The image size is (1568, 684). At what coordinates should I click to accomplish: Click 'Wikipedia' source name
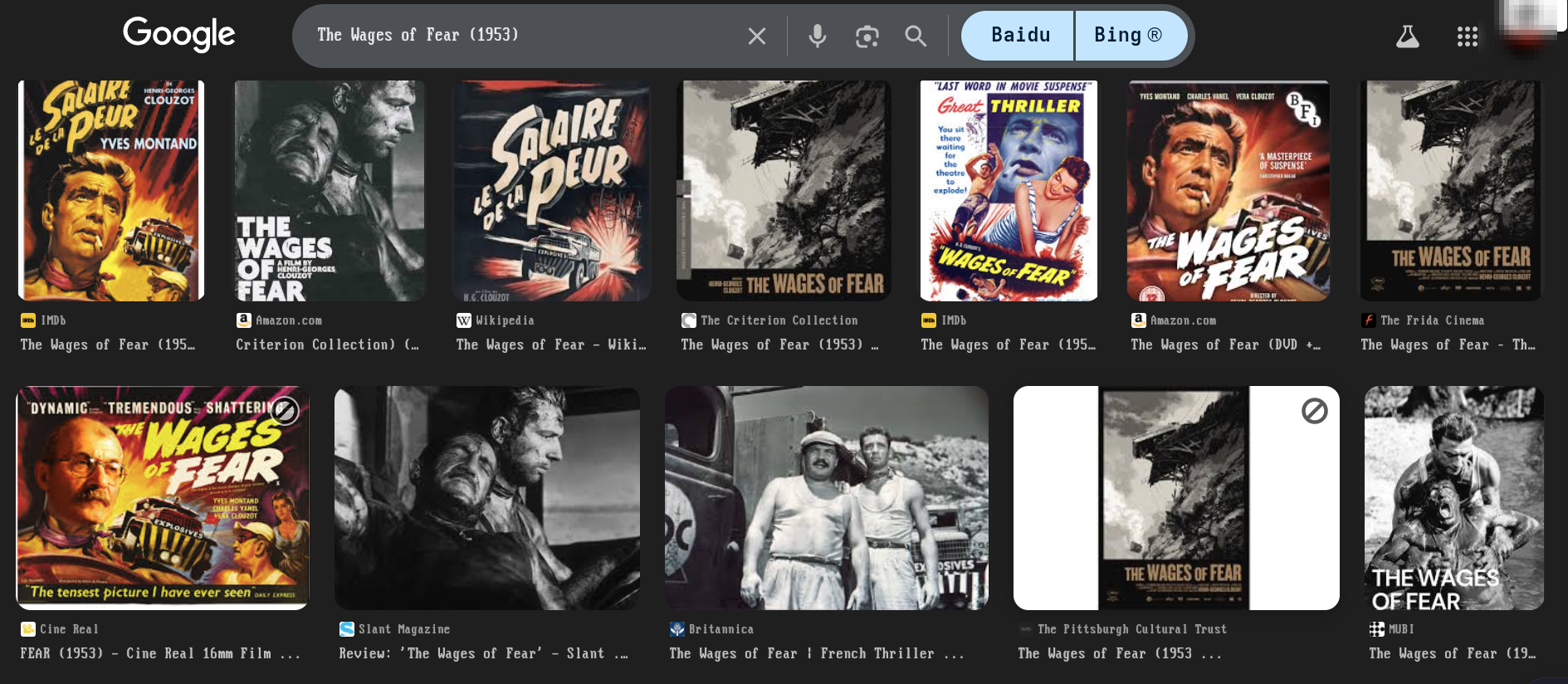505,320
